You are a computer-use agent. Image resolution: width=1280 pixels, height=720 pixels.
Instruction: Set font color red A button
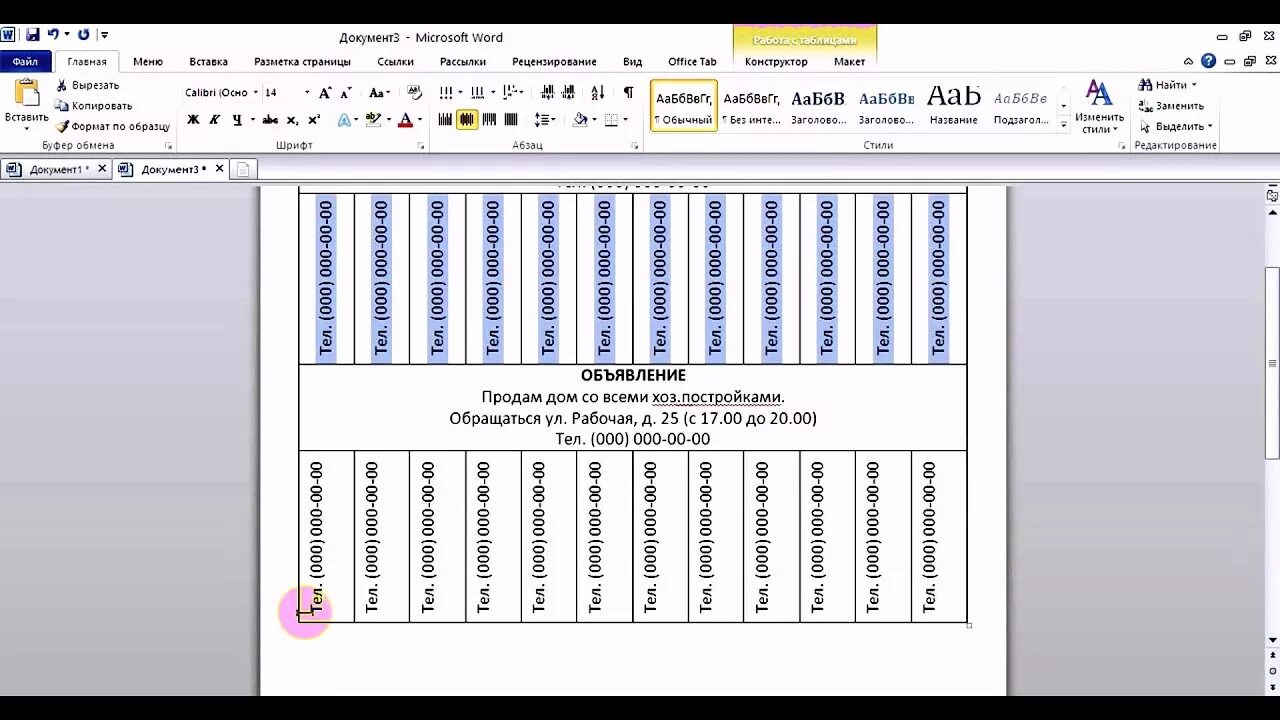[x=405, y=120]
